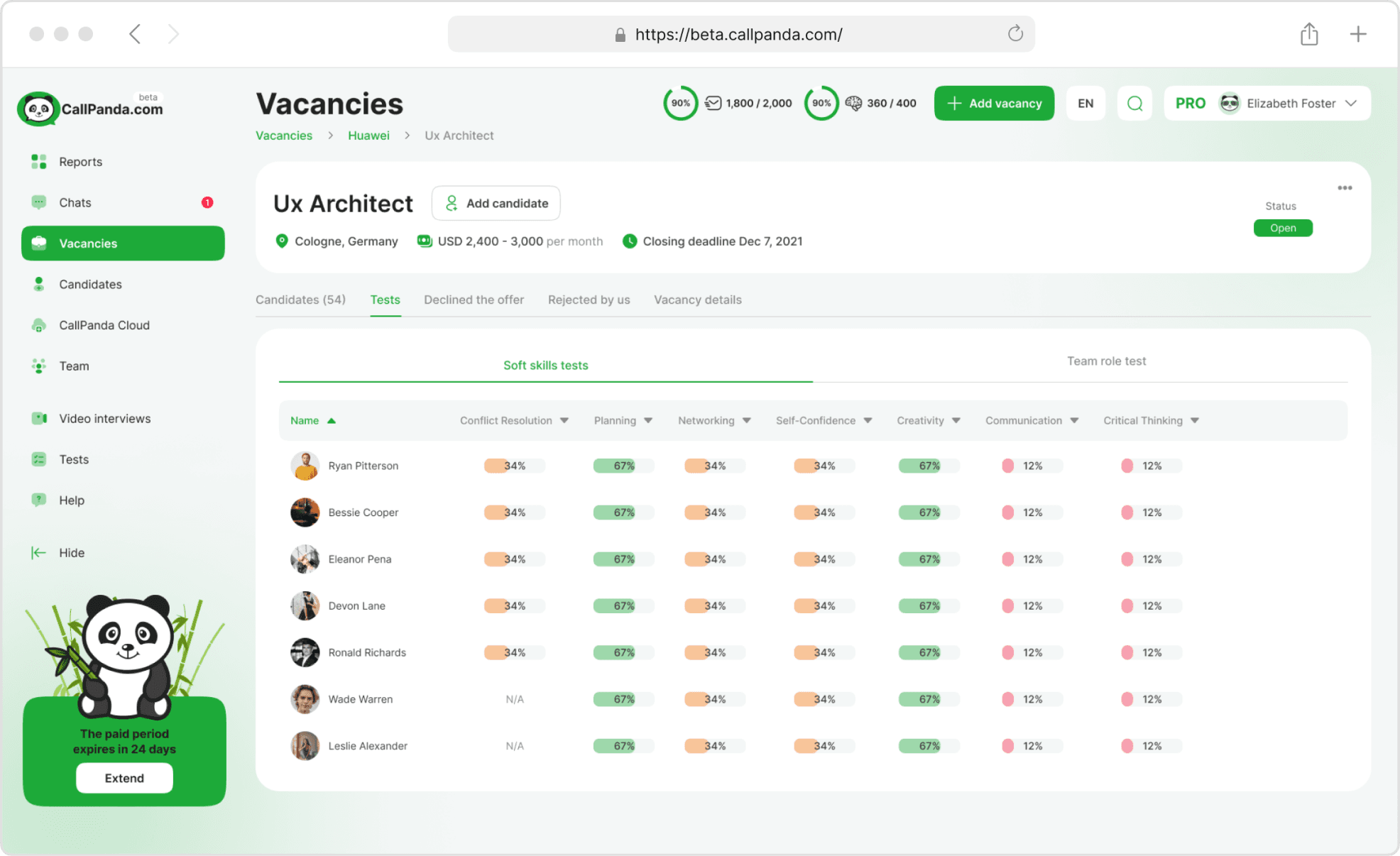Screen dimensions: 1400x856
Task: Open CallPanda Cloud in sidebar
Action: [x=104, y=325]
